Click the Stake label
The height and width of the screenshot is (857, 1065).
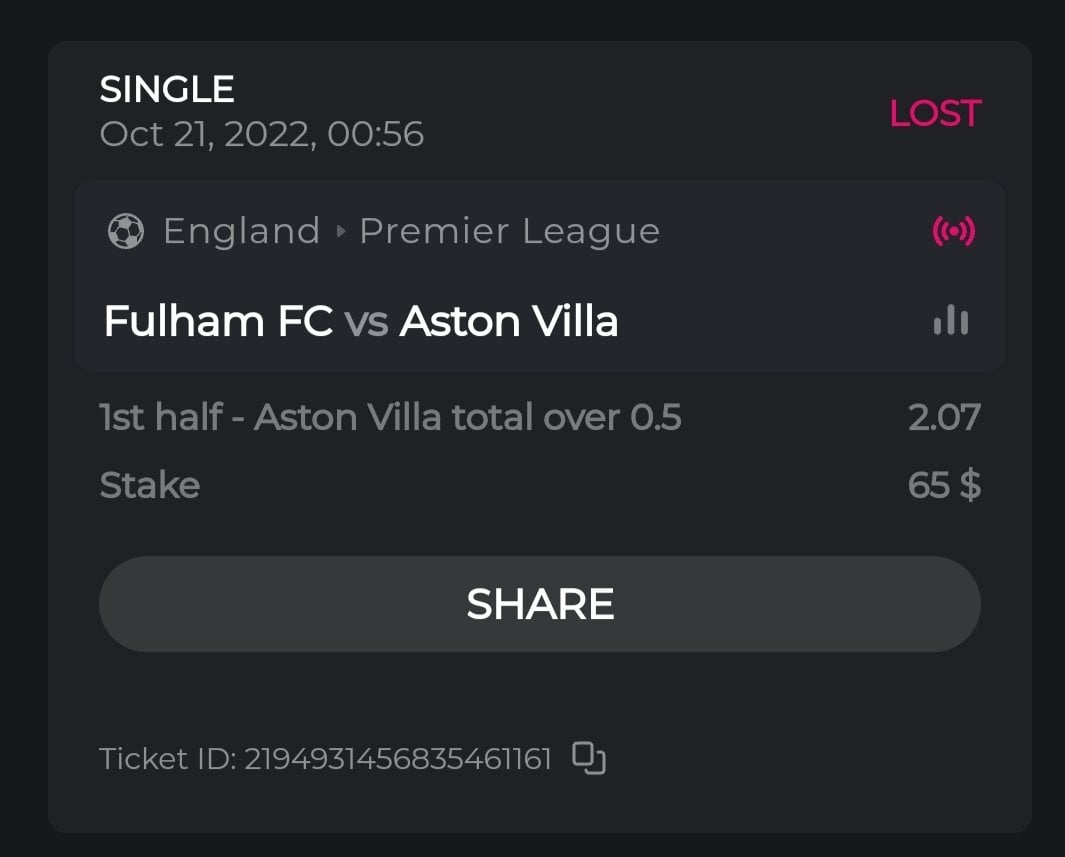coord(150,485)
